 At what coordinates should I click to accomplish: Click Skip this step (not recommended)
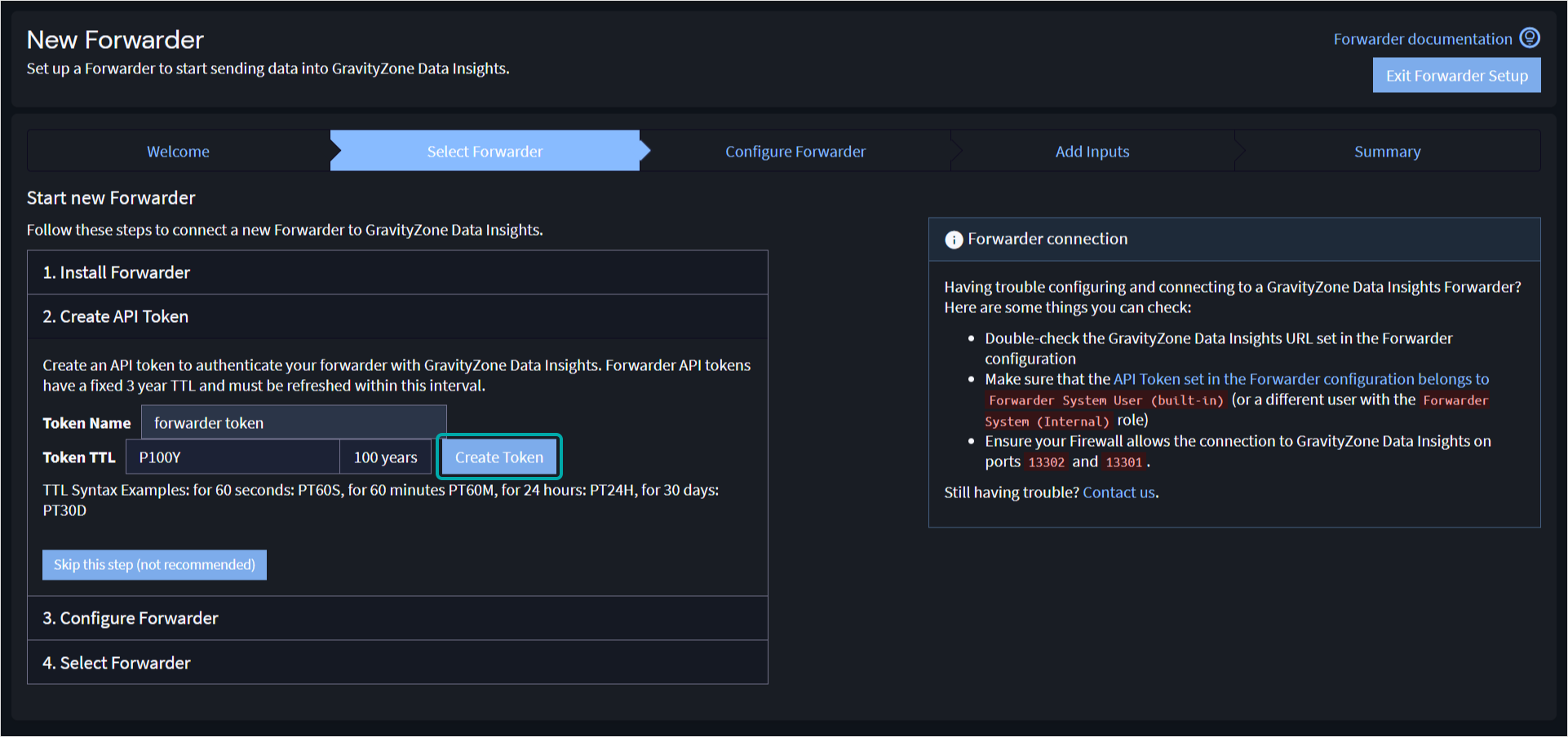click(x=154, y=564)
